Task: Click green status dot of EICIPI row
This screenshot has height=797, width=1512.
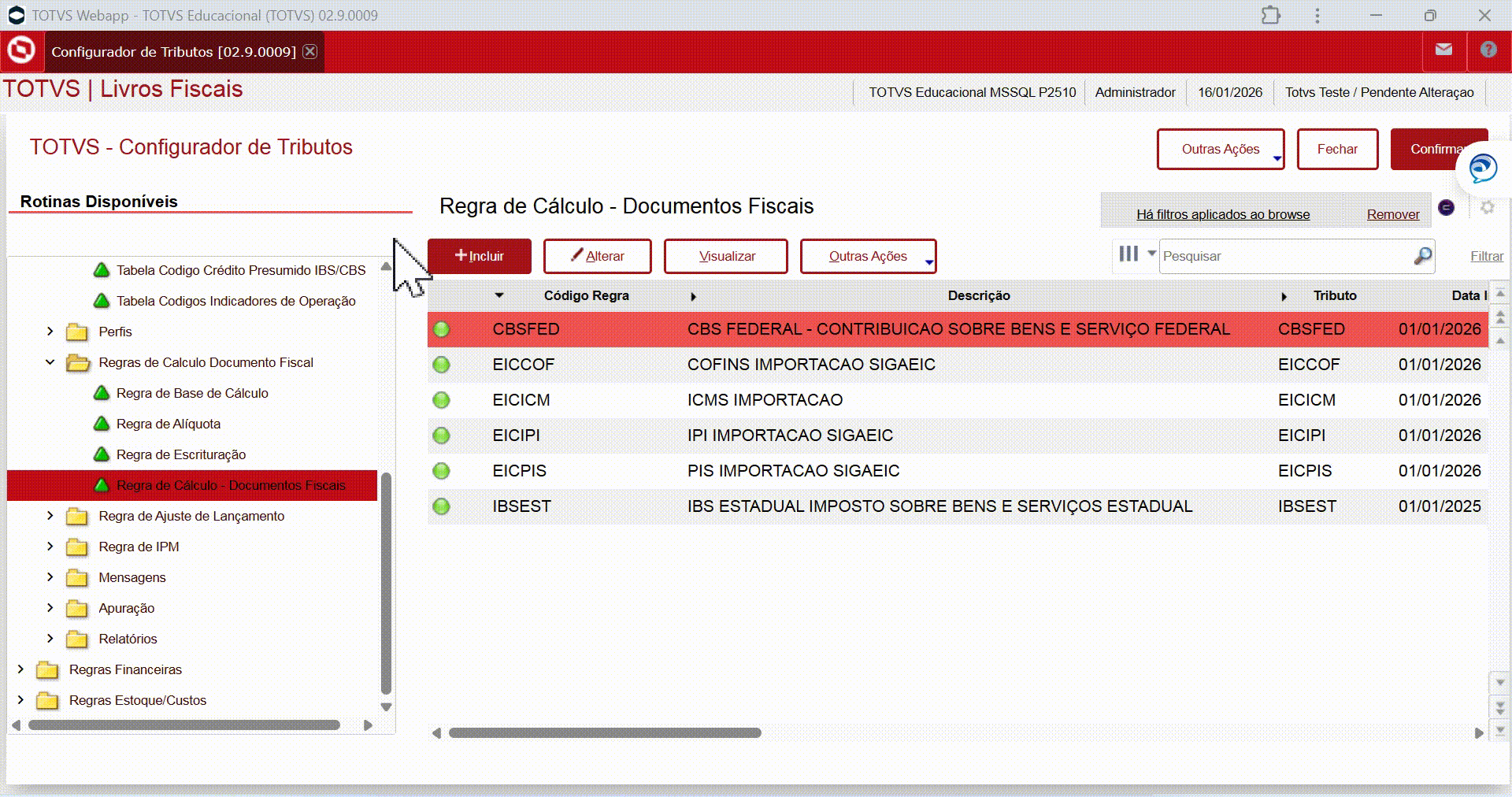Action: coord(442,436)
